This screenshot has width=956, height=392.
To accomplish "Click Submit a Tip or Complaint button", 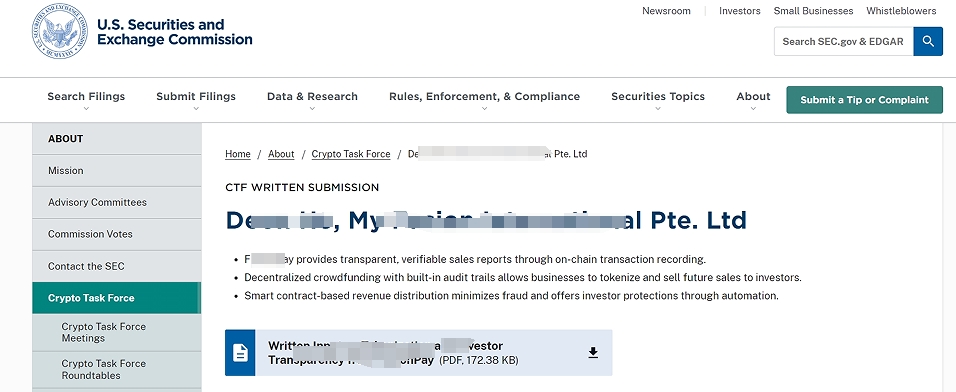I will pyautogui.click(x=865, y=100).
